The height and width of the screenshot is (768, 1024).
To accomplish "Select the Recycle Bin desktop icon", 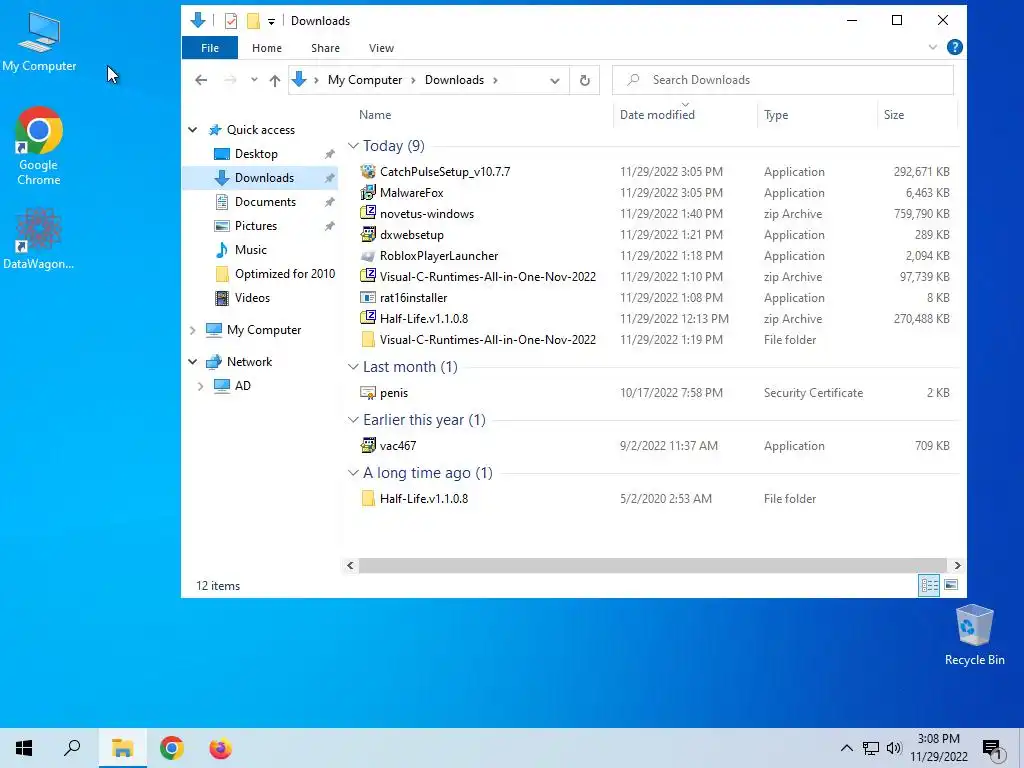I will (x=974, y=635).
